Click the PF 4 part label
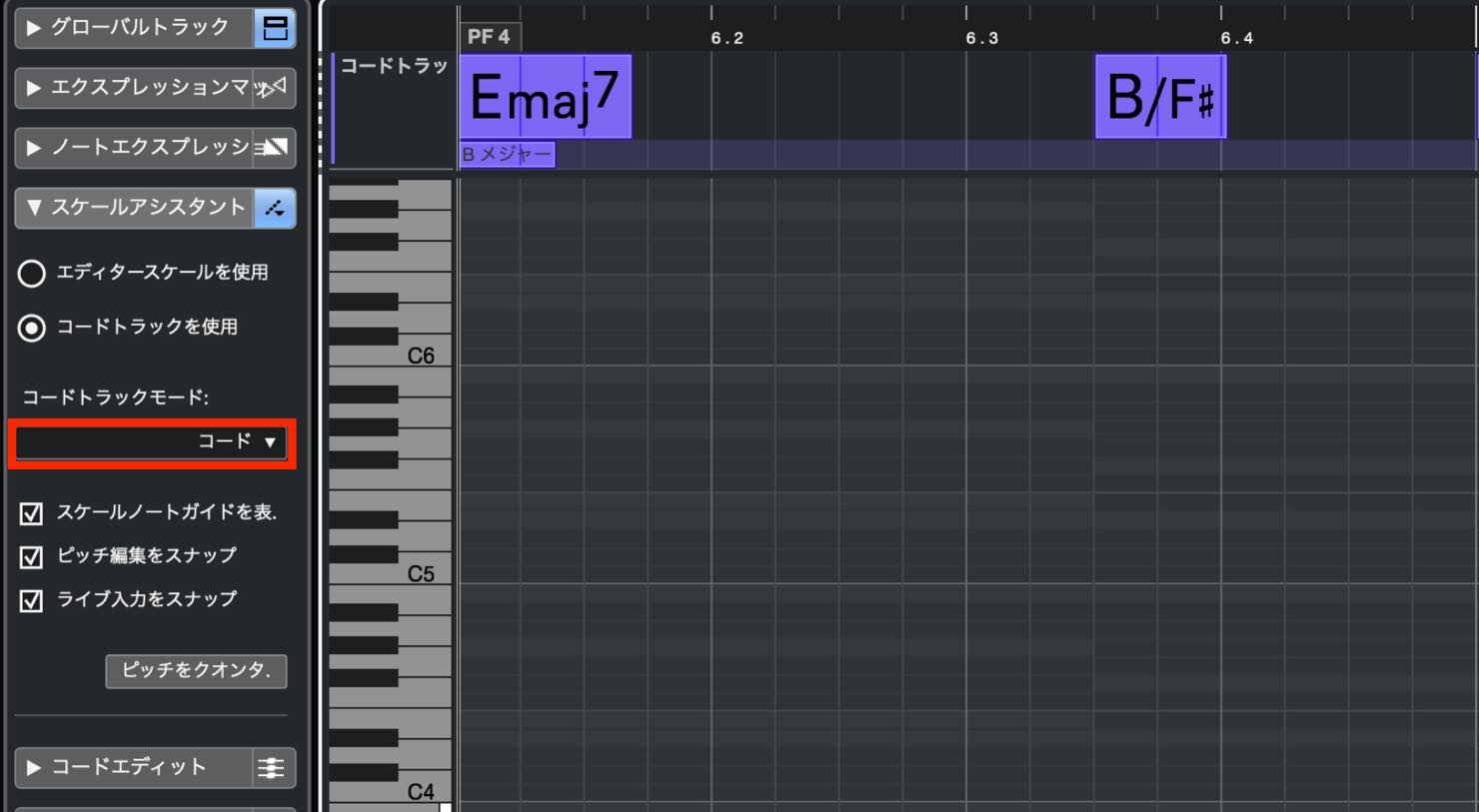1479x812 pixels. (x=489, y=37)
